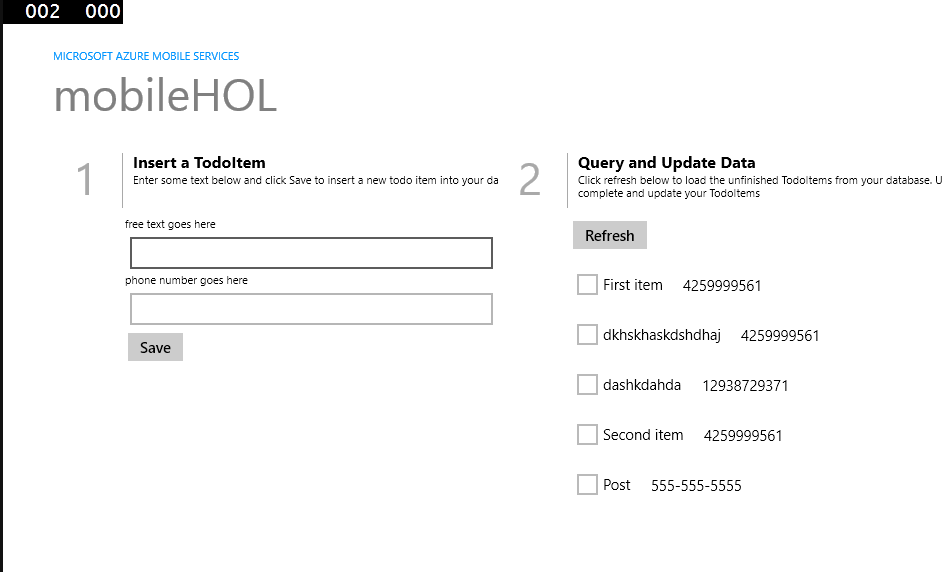Click the Refresh button

coord(609,235)
